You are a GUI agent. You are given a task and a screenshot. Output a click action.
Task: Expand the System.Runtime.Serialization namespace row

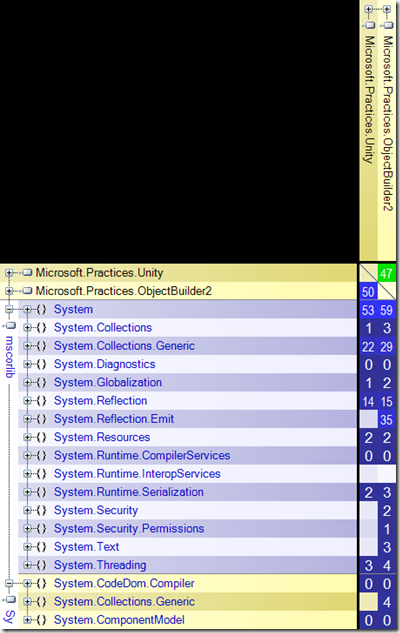[x=27, y=492]
